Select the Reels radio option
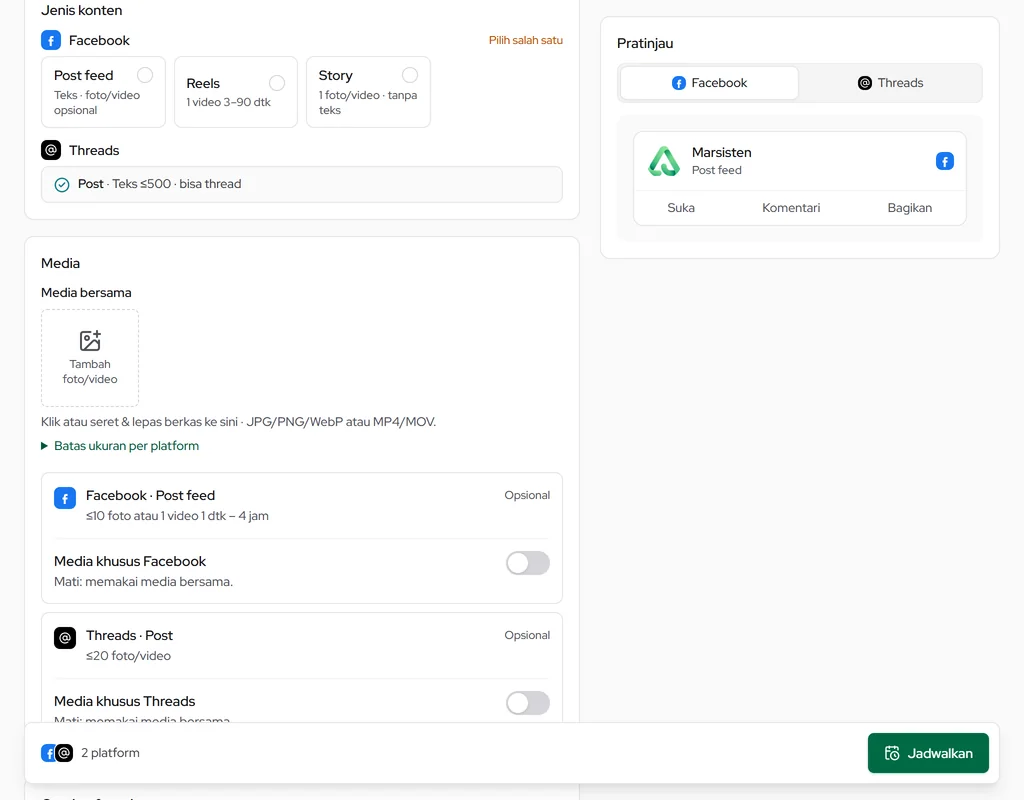Screen dimensions: 1024x800 point(277,83)
